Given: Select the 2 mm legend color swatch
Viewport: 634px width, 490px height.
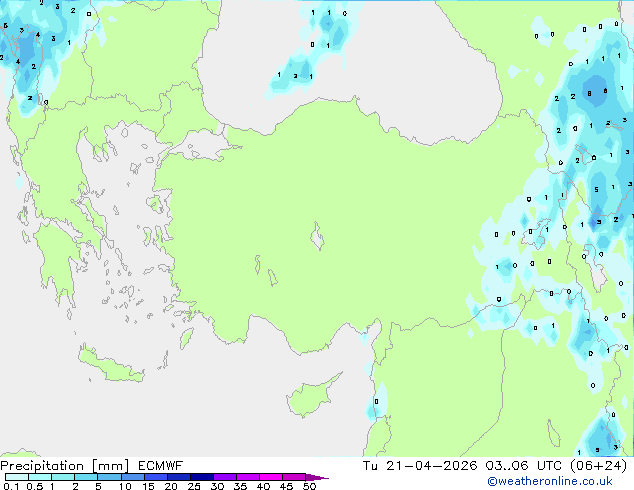Looking at the screenshot, I should coord(86,477).
